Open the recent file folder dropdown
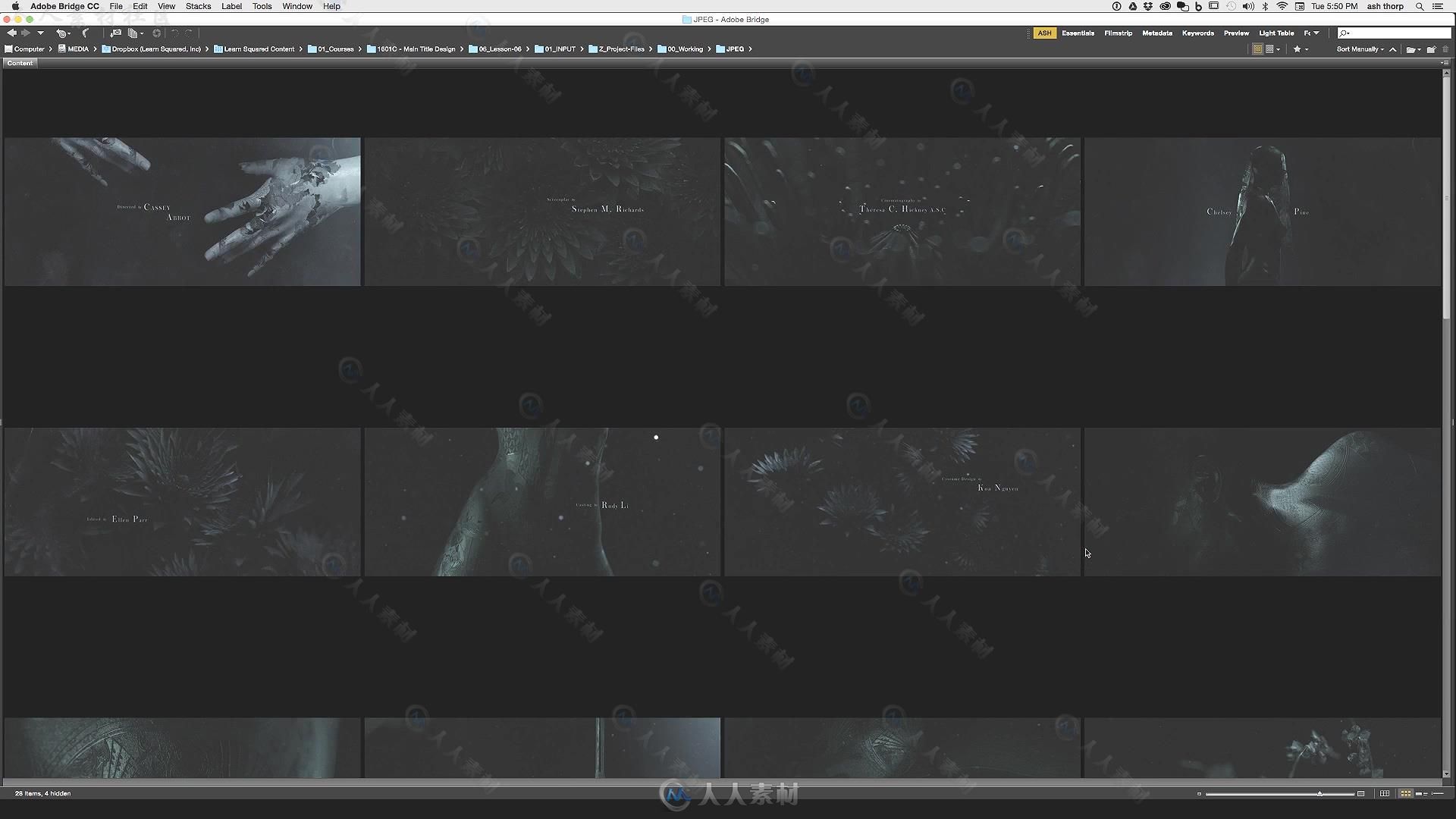This screenshot has width=1456, height=819. click(1414, 49)
